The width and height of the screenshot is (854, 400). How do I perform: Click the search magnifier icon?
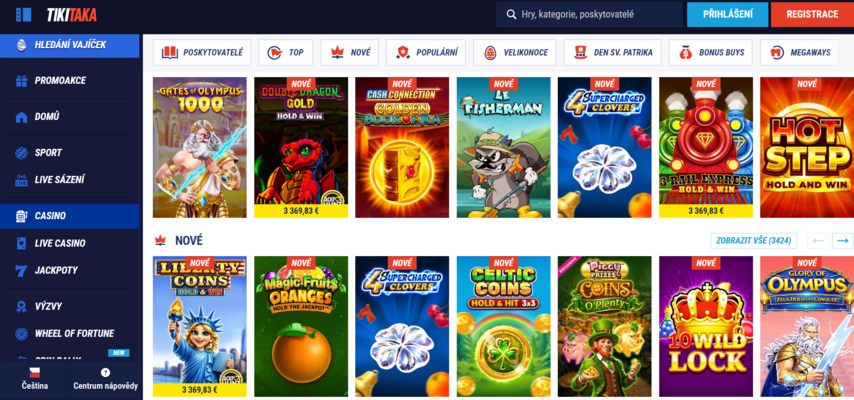(511, 15)
